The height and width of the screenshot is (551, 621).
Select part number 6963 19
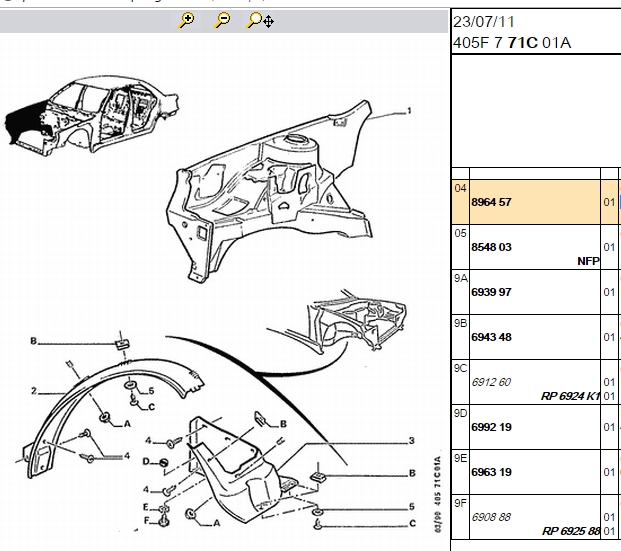click(x=491, y=472)
